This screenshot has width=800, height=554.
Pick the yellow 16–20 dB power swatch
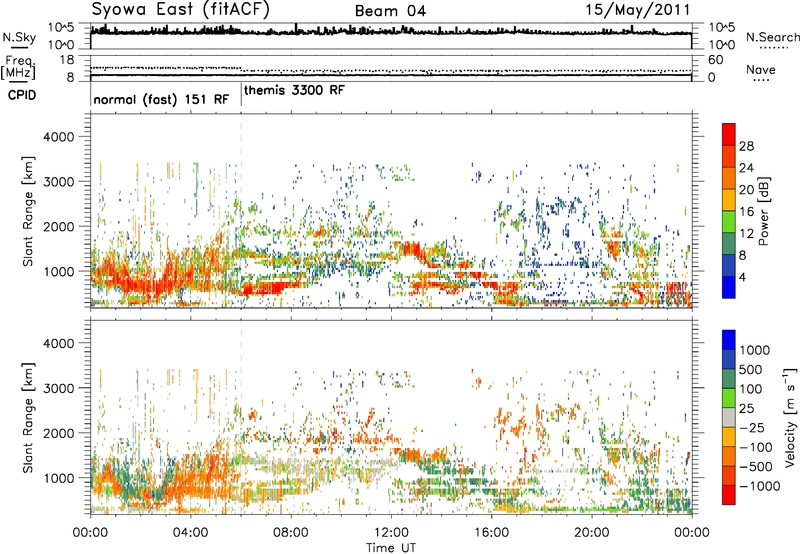pyautogui.click(x=729, y=200)
